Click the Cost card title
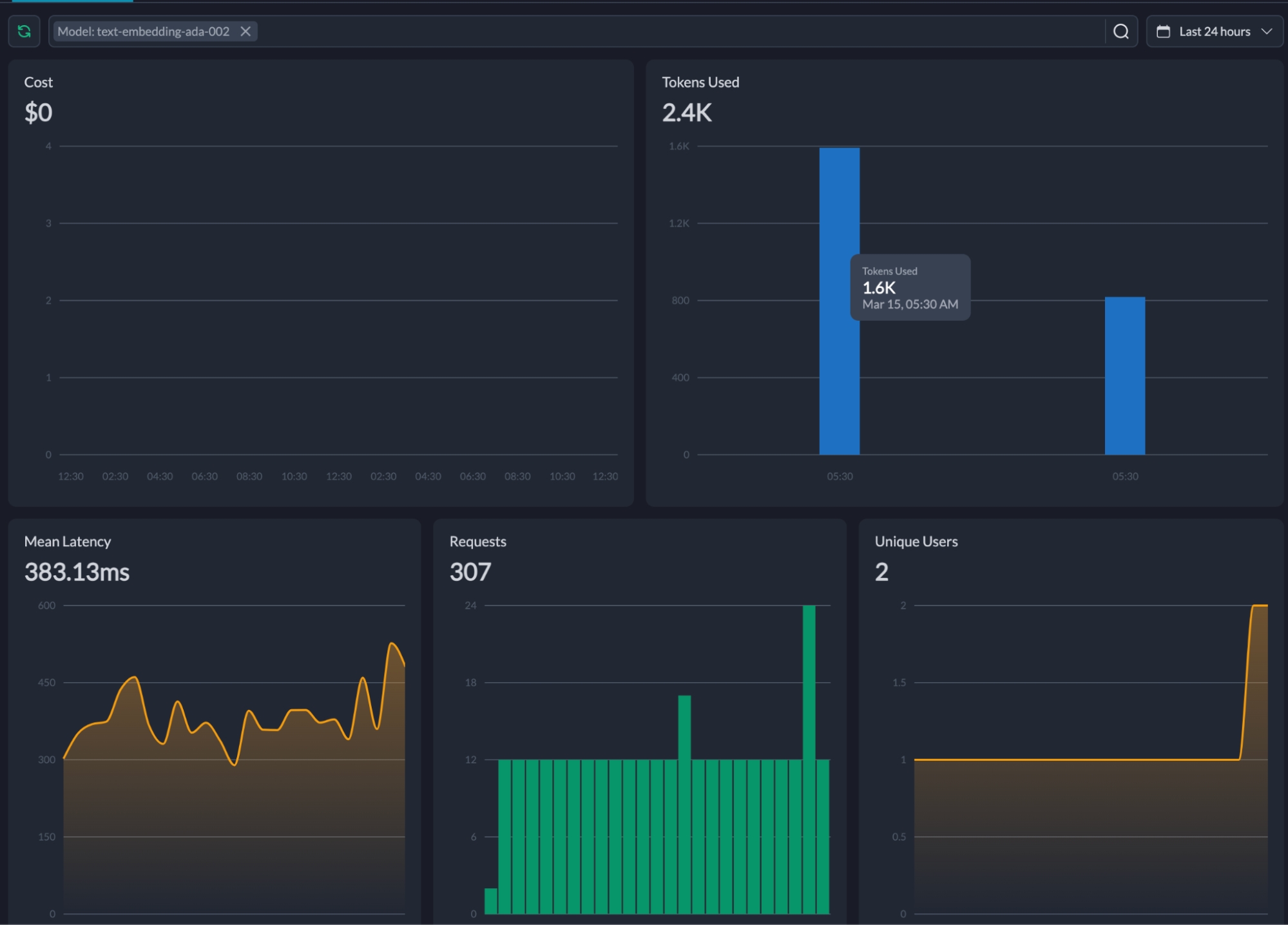This screenshot has width=1288, height=925. pos(38,82)
